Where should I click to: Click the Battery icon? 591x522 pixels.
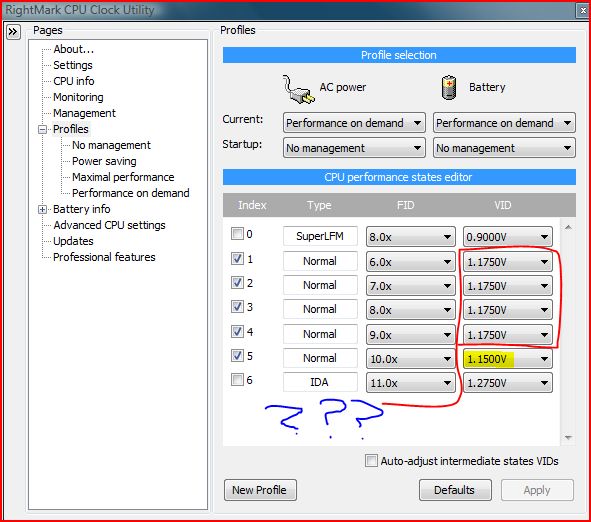point(449,87)
